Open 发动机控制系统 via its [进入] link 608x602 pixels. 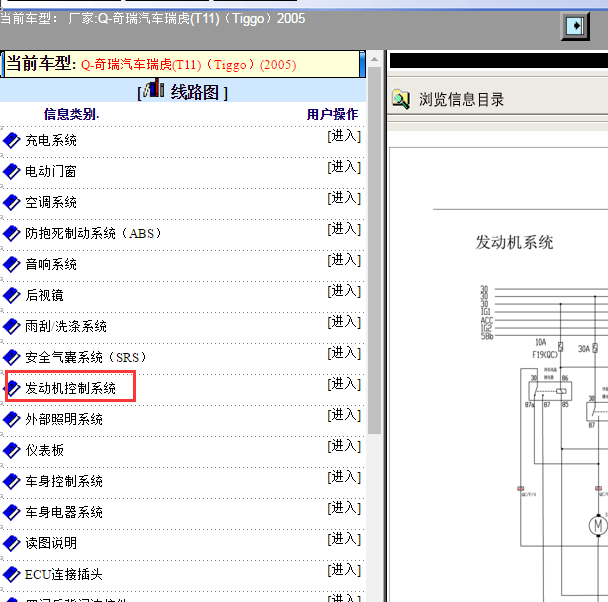pos(344,384)
